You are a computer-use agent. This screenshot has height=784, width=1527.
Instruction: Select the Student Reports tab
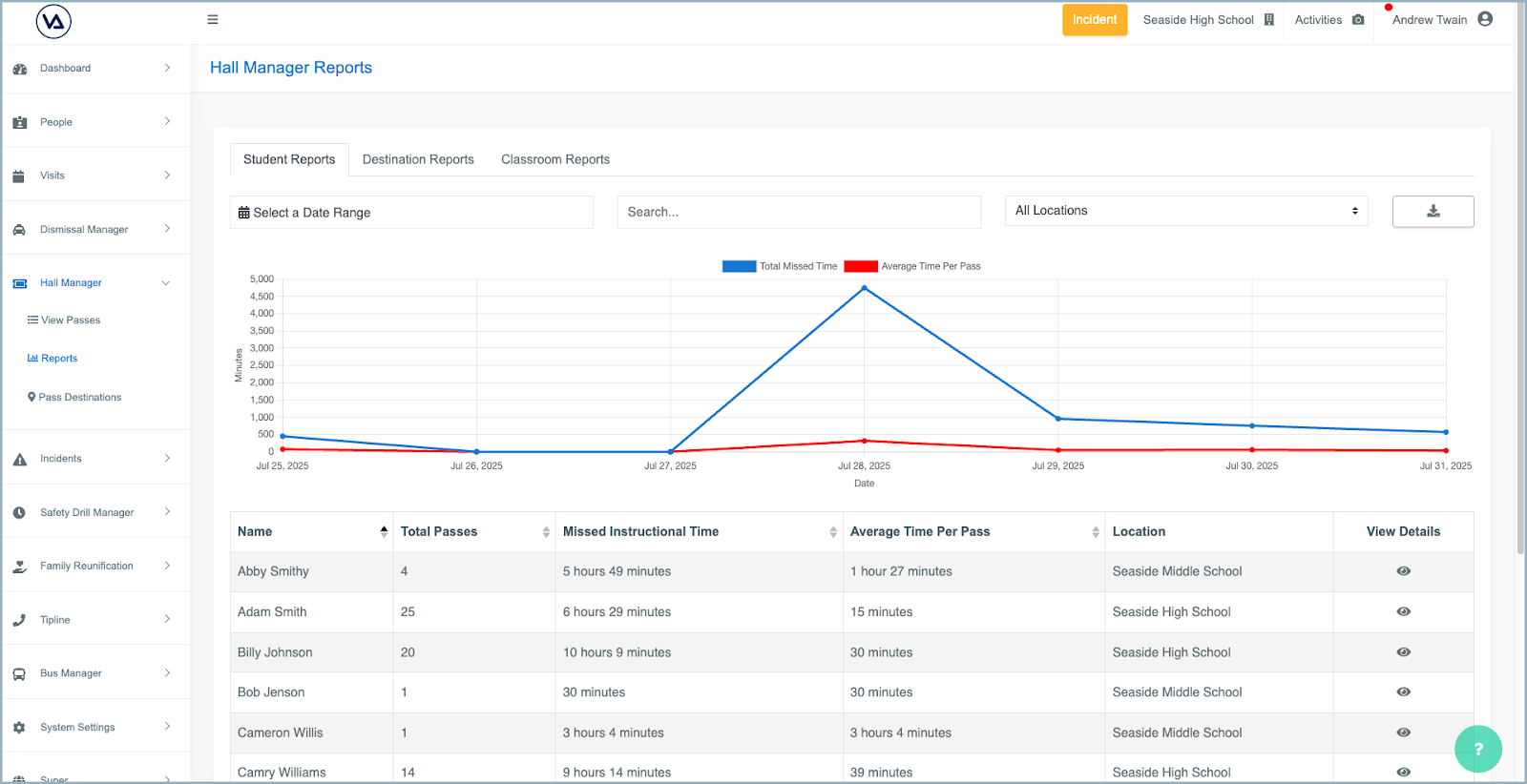click(289, 159)
